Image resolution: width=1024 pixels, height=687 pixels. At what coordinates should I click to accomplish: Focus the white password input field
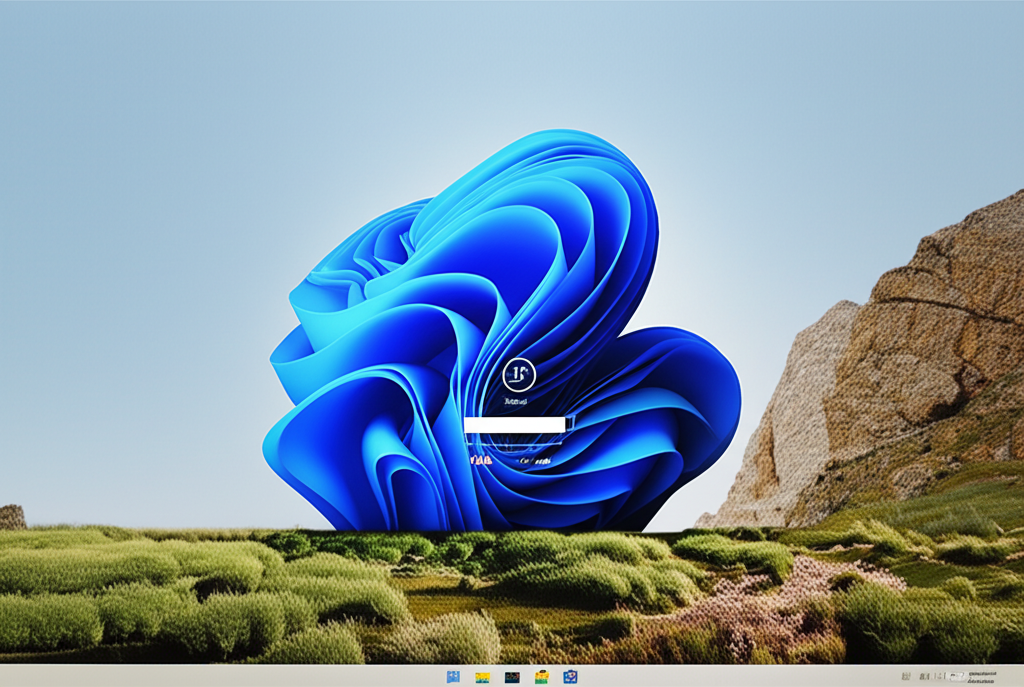point(515,425)
